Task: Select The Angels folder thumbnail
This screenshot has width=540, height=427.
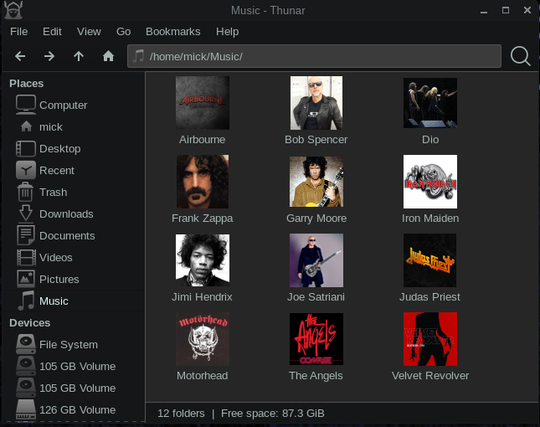Action: coord(316,339)
